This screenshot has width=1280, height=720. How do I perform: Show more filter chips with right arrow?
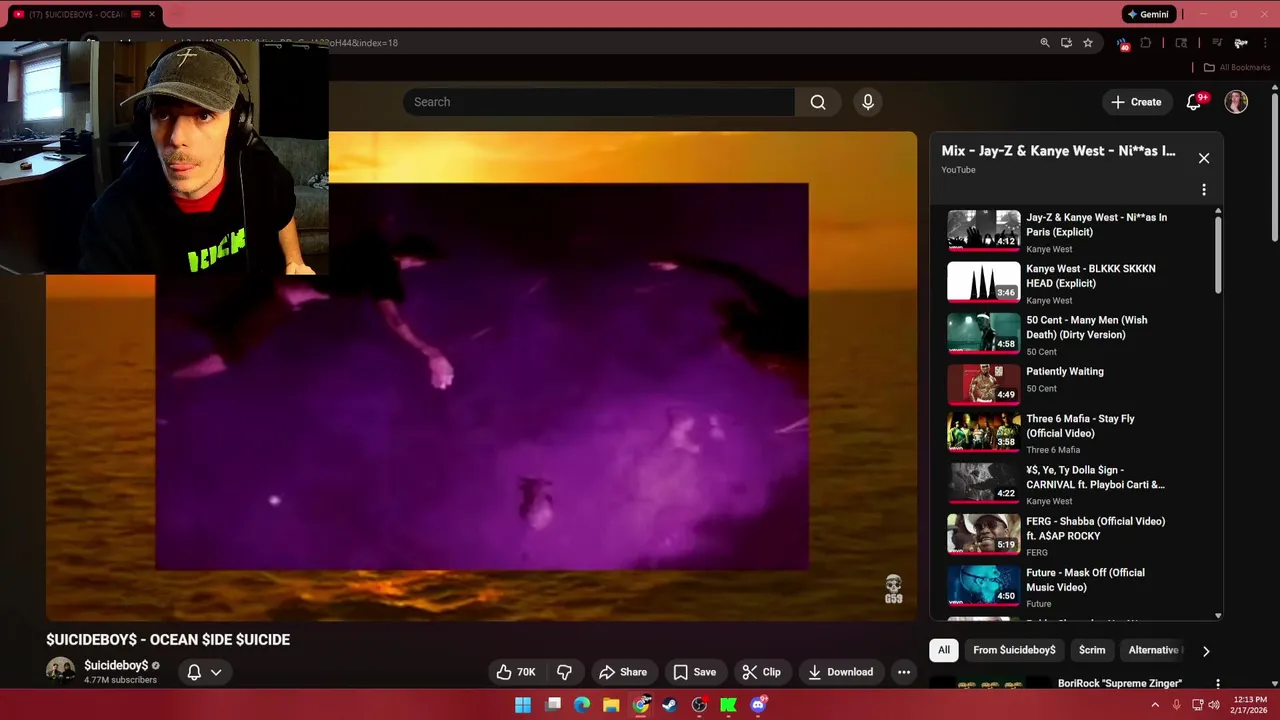tap(1206, 651)
